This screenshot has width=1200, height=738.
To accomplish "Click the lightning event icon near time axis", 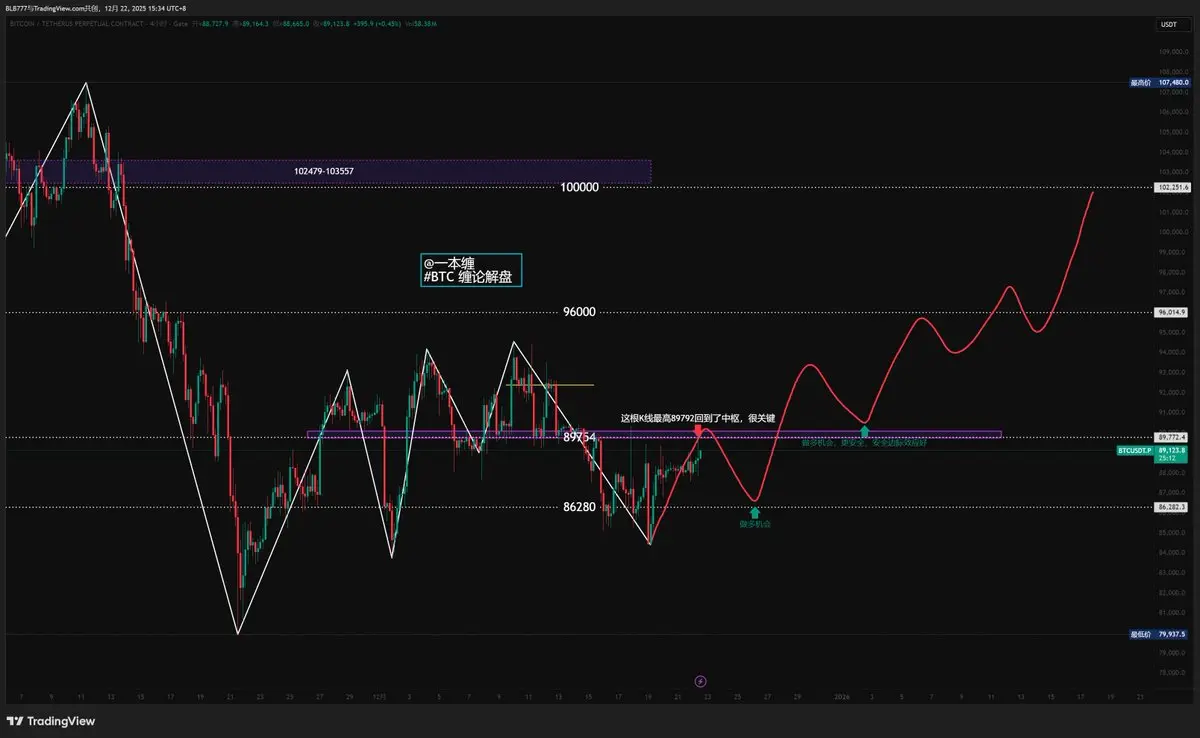I will [x=700, y=681].
